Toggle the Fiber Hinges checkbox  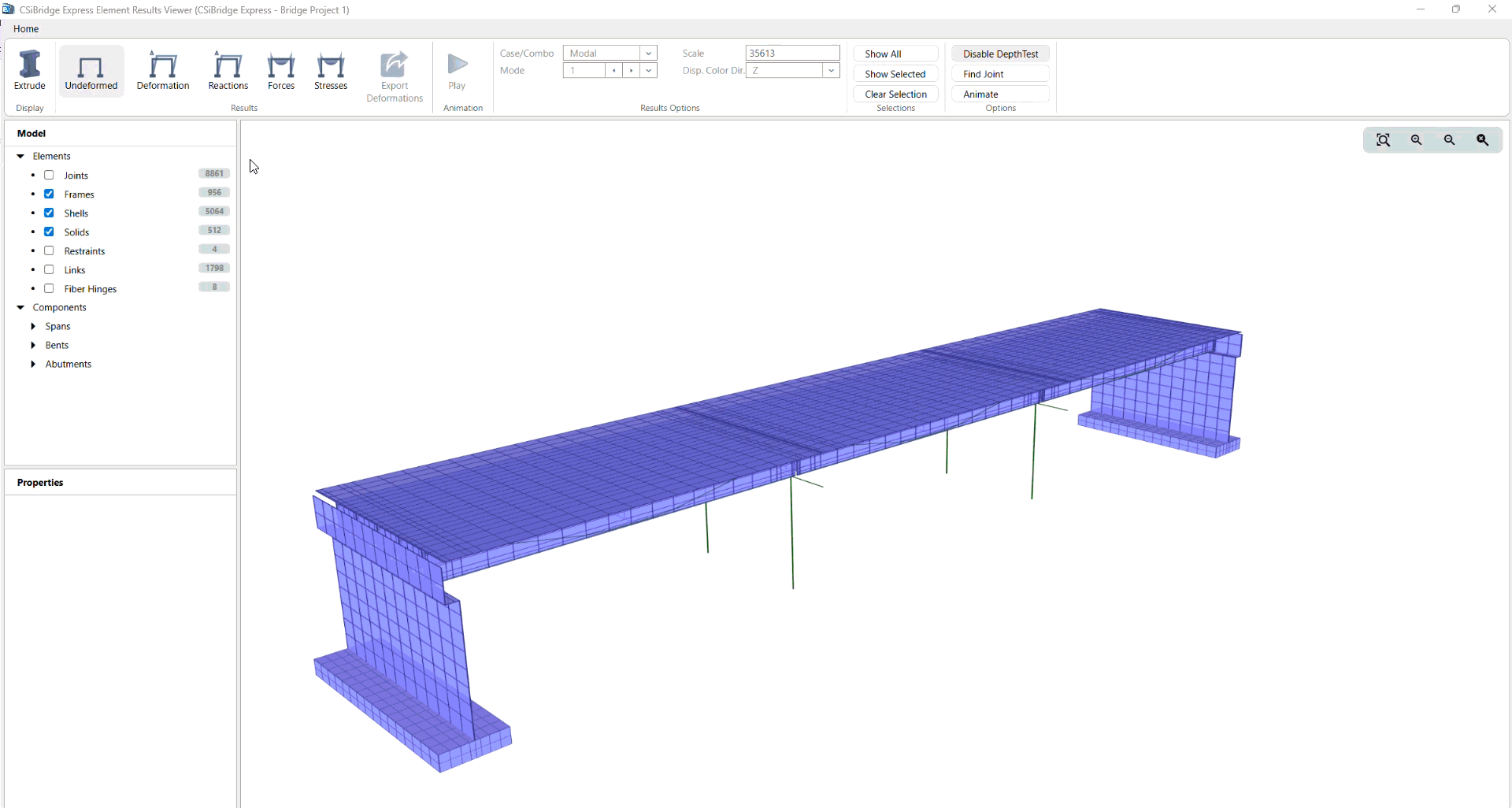[x=50, y=289]
